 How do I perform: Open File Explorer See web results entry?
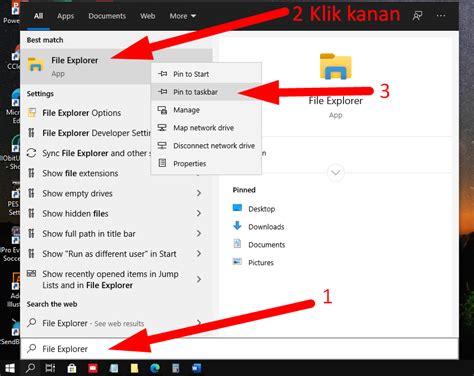[x=115, y=323]
